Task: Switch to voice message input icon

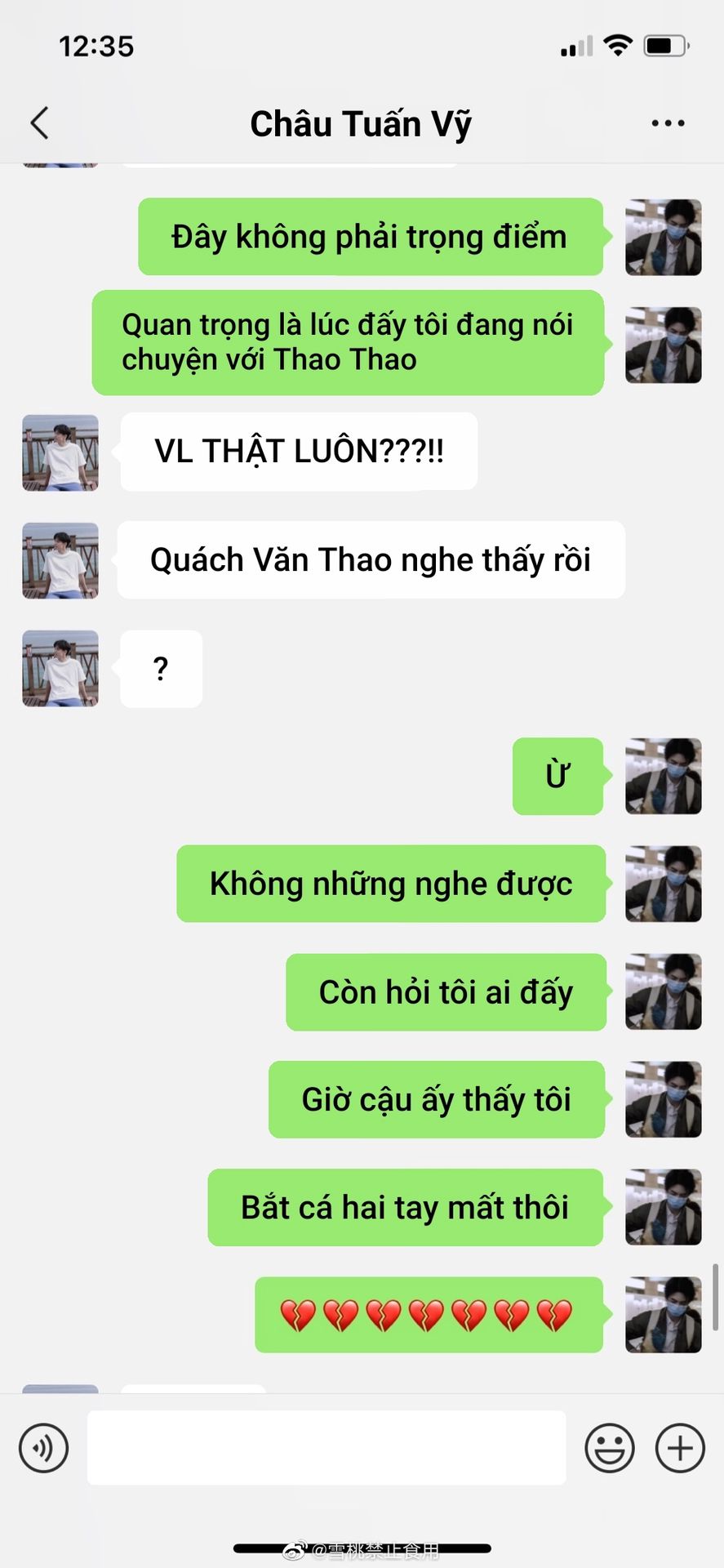Action: click(x=44, y=1448)
